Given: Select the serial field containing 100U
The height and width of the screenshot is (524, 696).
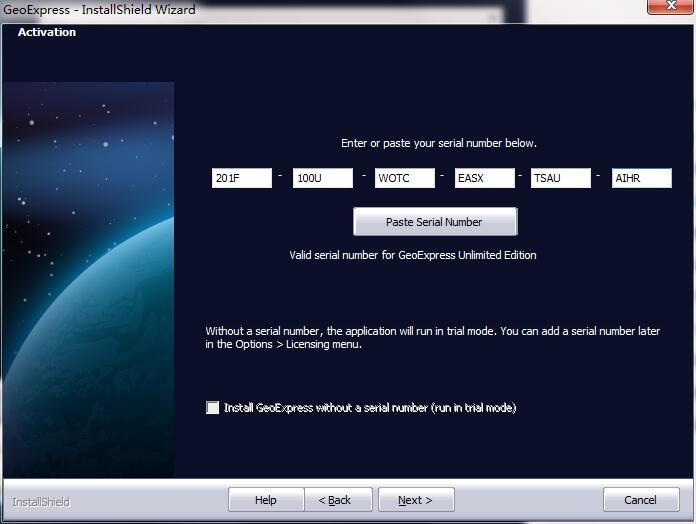Looking at the screenshot, I should click(323, 178).
